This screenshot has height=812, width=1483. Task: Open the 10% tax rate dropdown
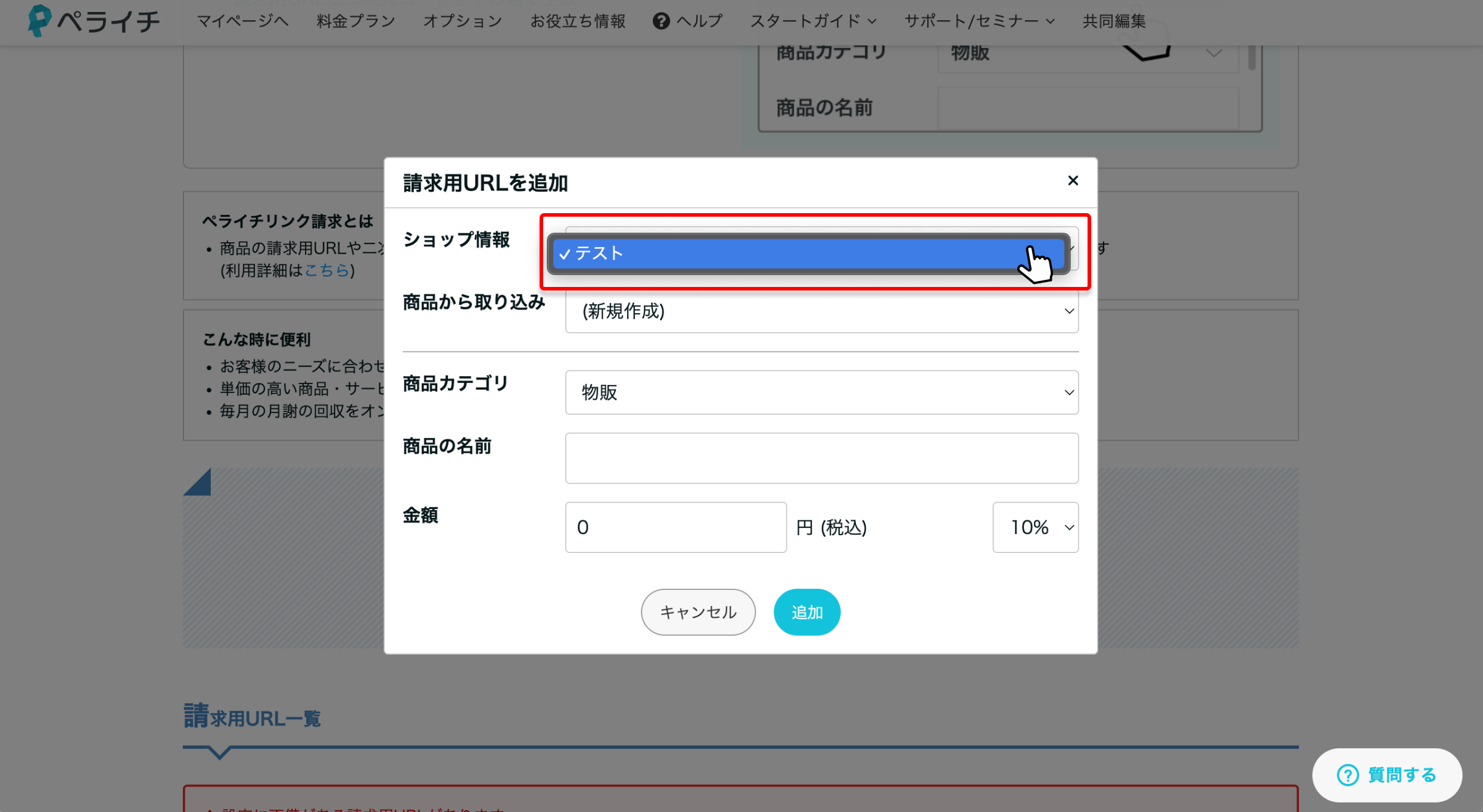pos(1035,527)
